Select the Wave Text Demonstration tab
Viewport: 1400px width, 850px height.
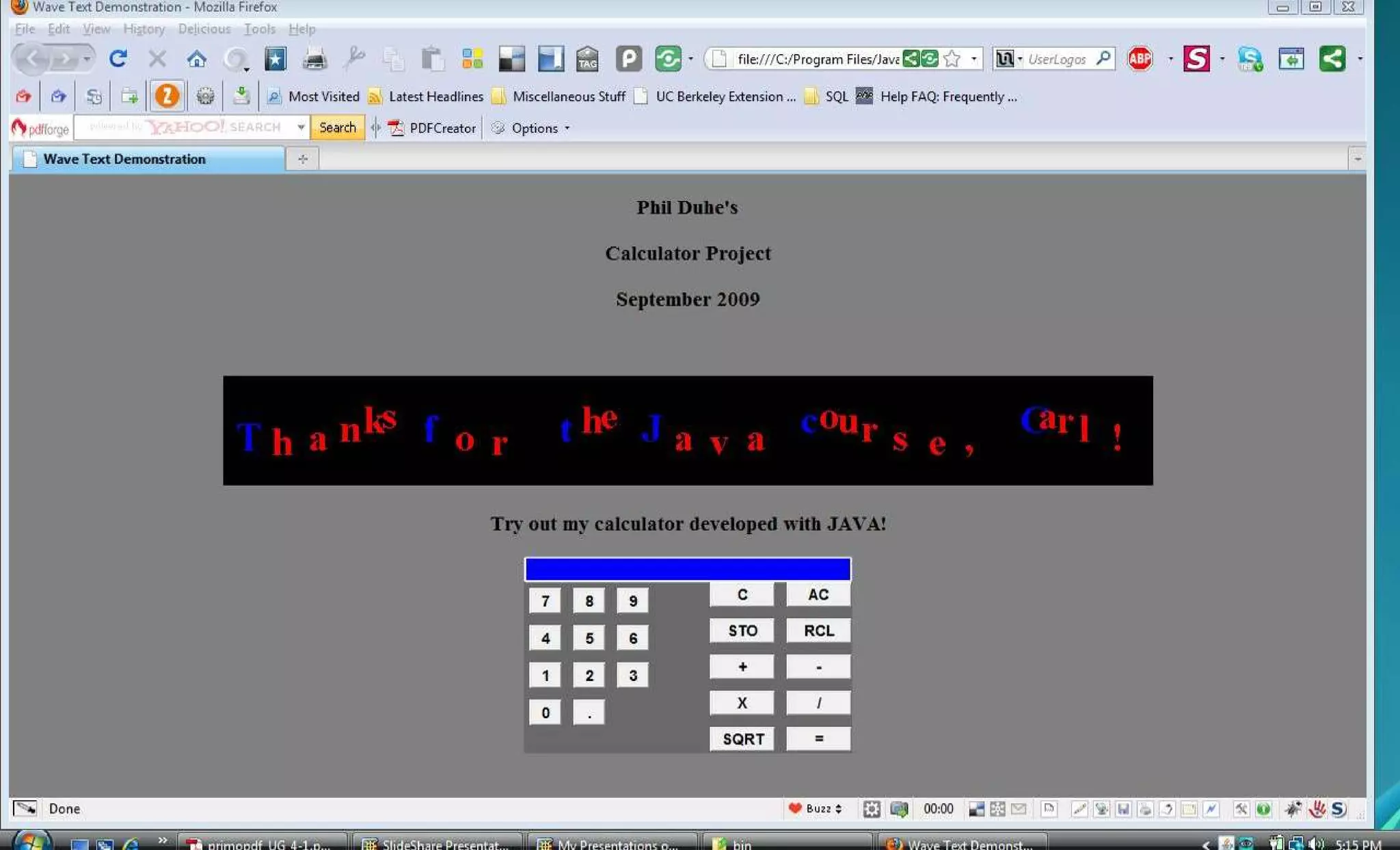148,159
